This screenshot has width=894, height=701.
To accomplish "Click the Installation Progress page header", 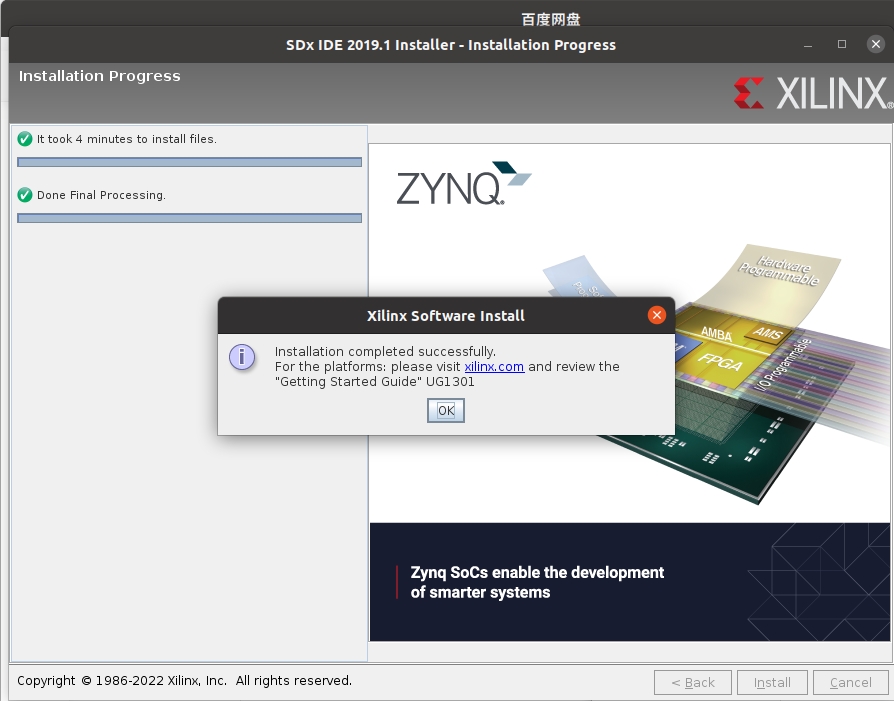I will pyautogui.click(x=99, y=76).
